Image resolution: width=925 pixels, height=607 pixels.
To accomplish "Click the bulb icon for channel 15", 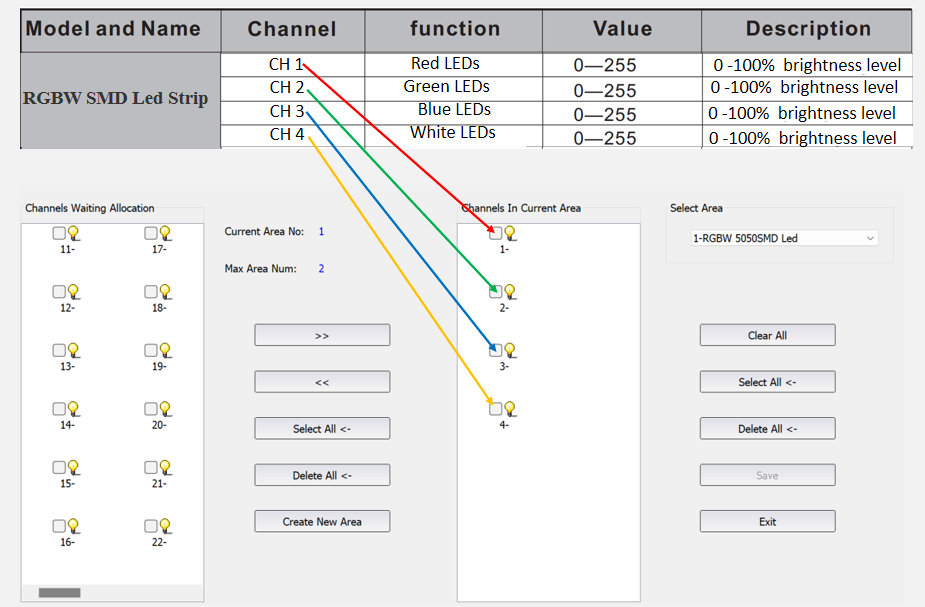I will [74, 468].
